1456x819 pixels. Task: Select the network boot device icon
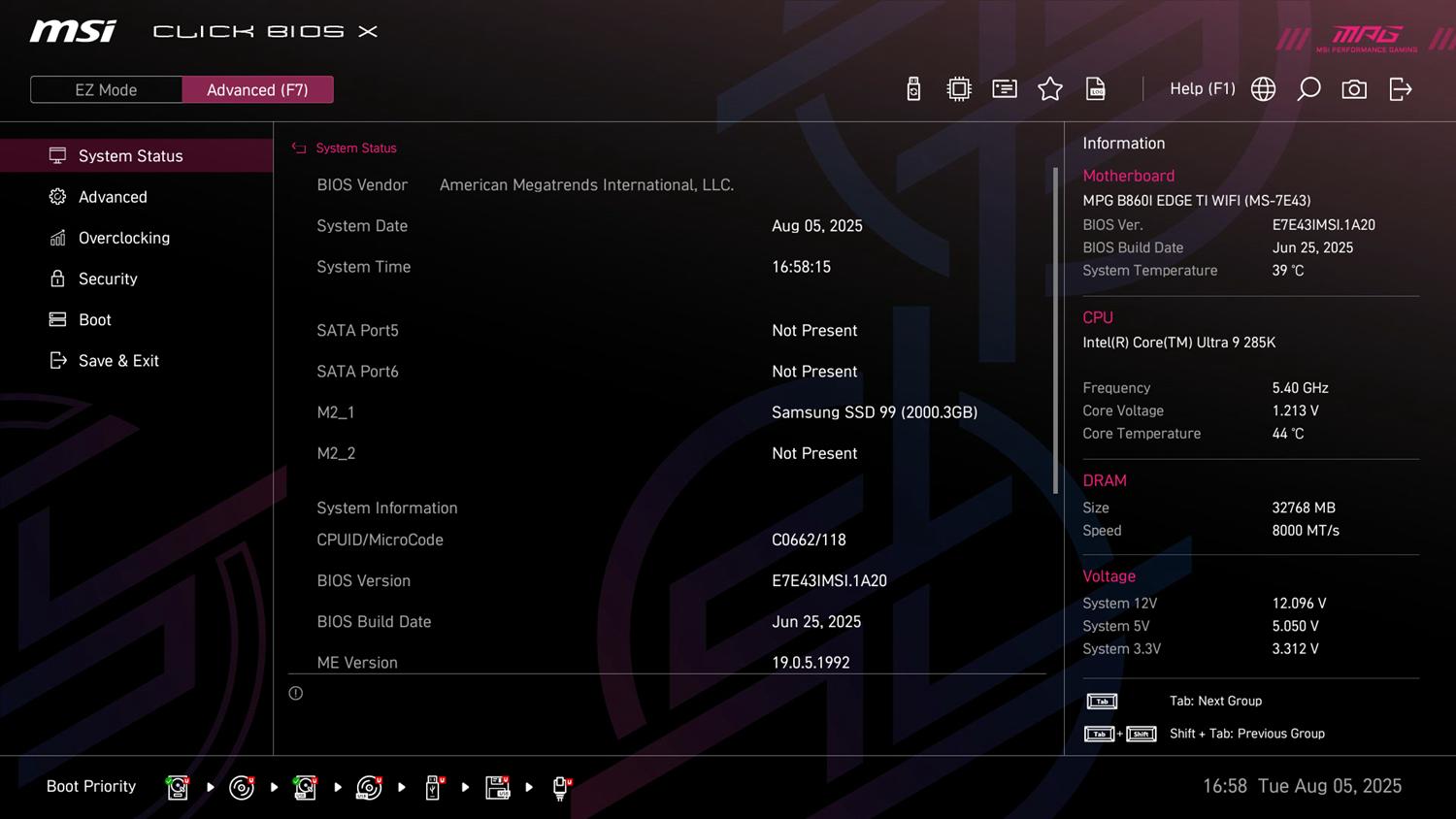coord(560,787)
